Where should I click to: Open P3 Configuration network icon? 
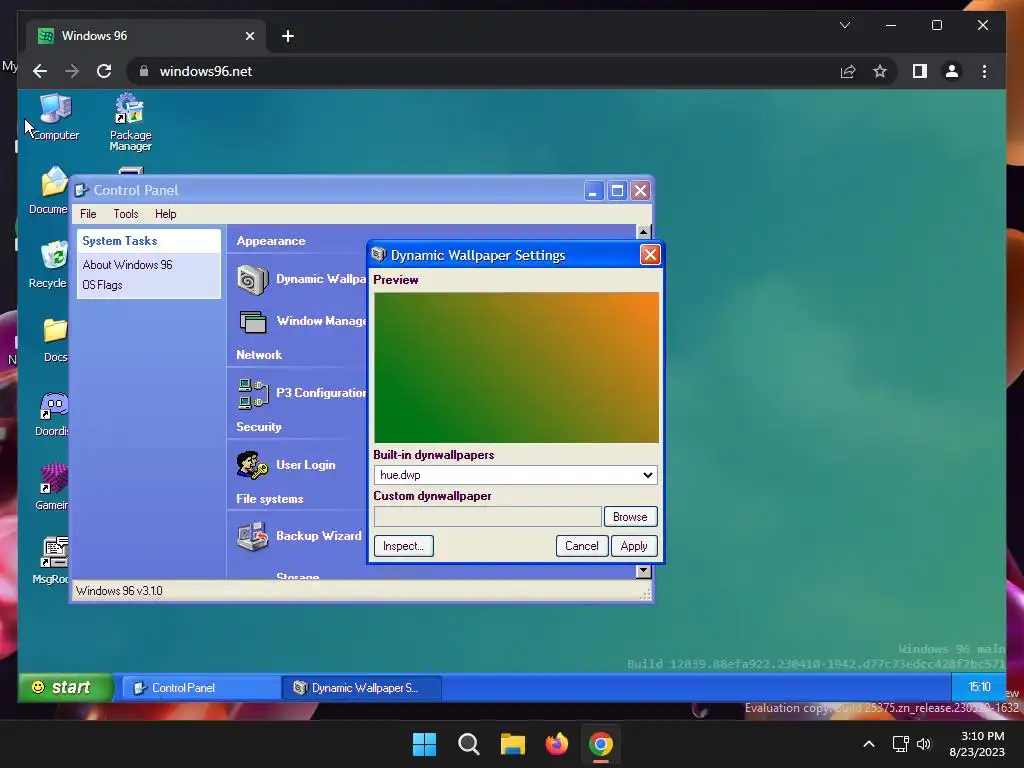(x=253, y=394)
